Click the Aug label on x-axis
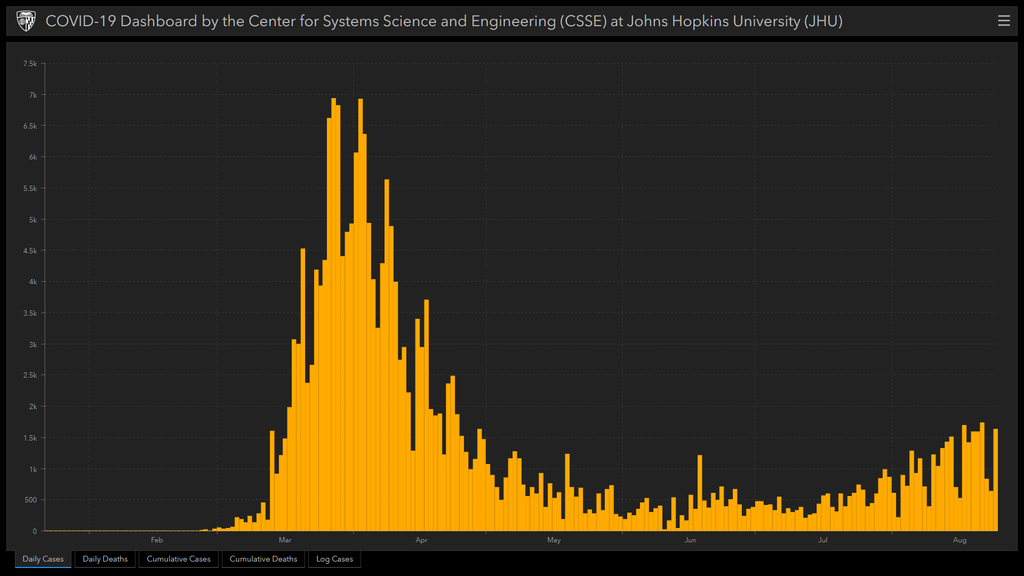Screen dimensions: 1024x576 coord(959,541)
